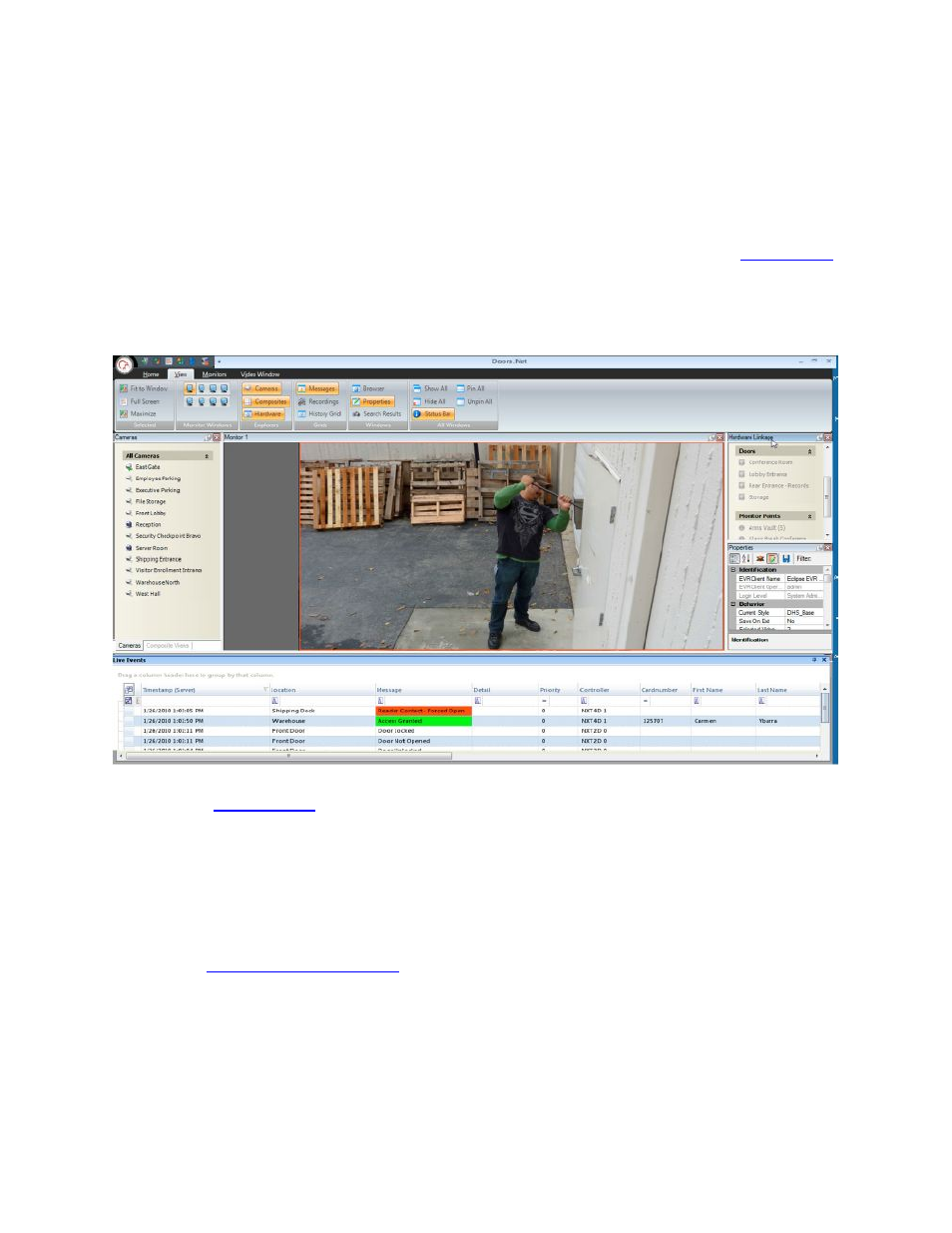The image size is (952, 1233).
Task: Click the Doors.Net round application button
Action: pyautogui.click(x=124, y=365)
